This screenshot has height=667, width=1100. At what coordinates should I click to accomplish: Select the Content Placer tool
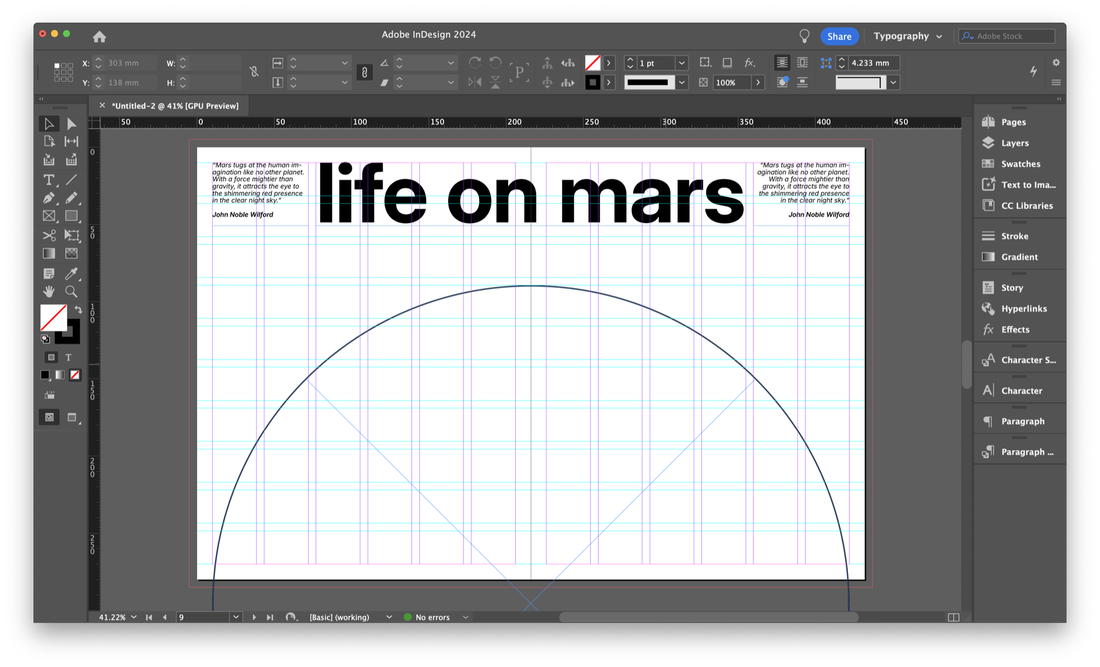pos(72,160)
